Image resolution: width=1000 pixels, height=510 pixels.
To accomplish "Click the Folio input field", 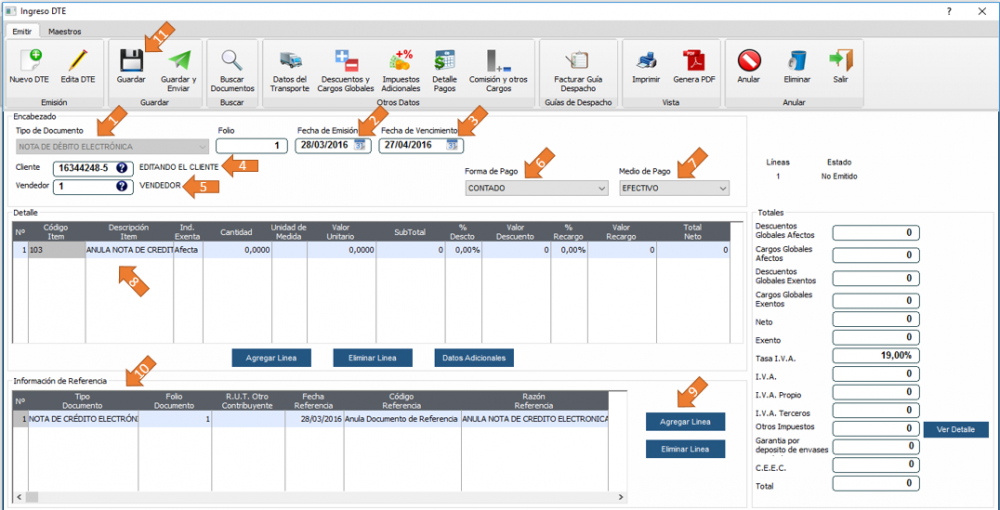I will click(252, 146).
